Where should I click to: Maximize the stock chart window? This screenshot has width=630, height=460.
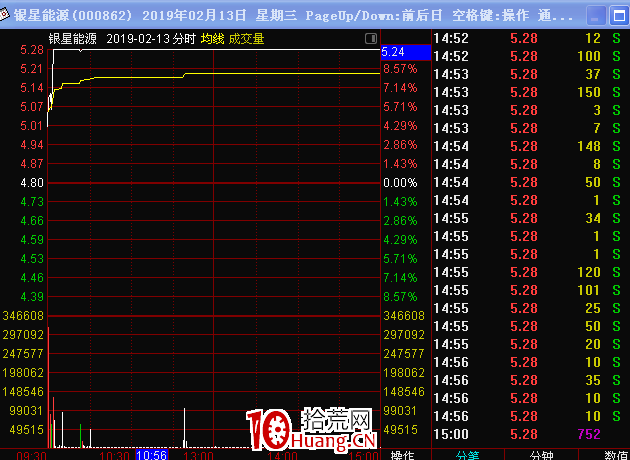click(618, 16)
